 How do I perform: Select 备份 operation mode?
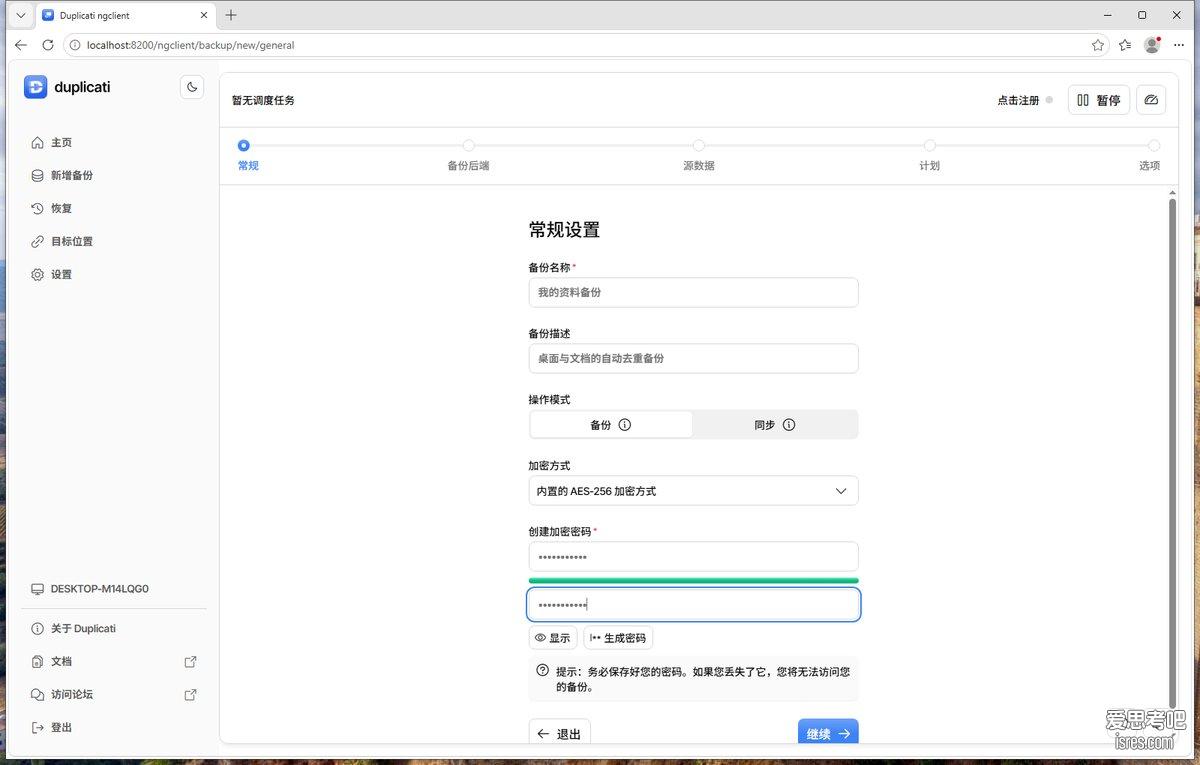pyautogui.click(x=611, y=424)
